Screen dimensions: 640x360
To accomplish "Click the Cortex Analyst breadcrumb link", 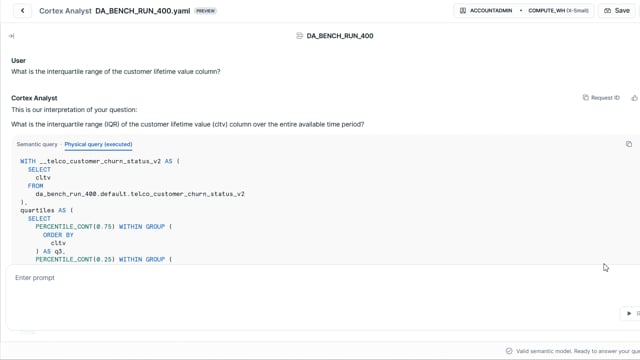I will coord(65,11).
